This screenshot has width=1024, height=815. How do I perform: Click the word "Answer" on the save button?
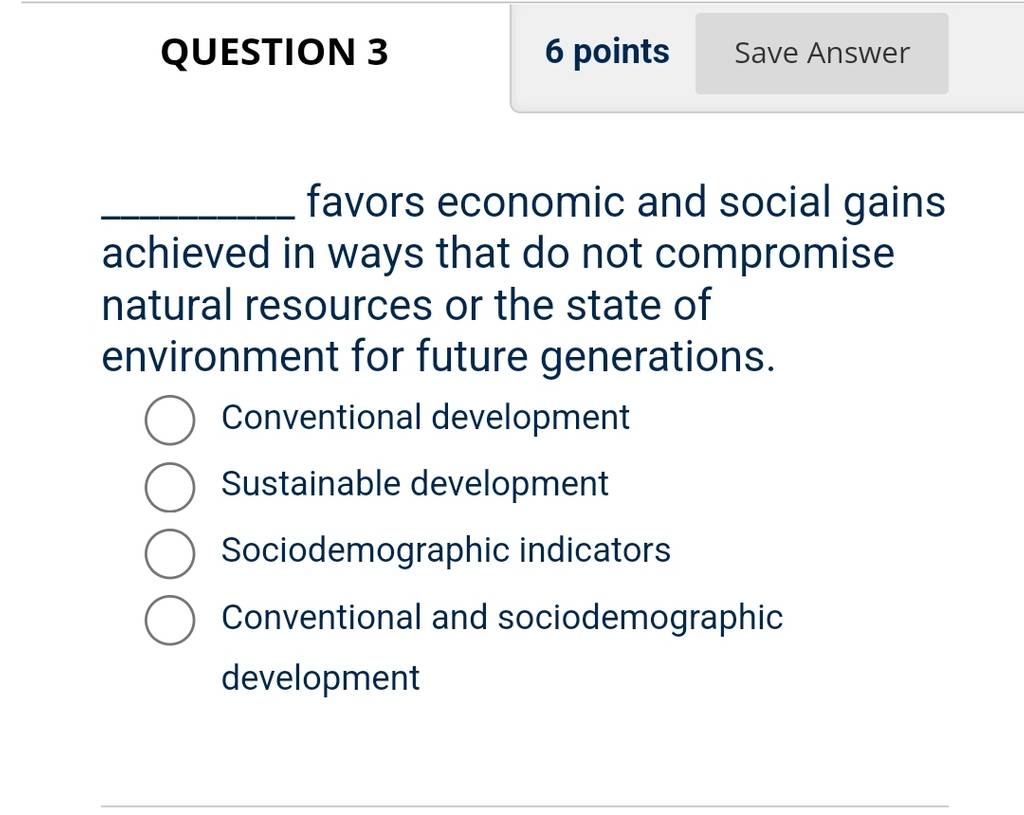858,54
